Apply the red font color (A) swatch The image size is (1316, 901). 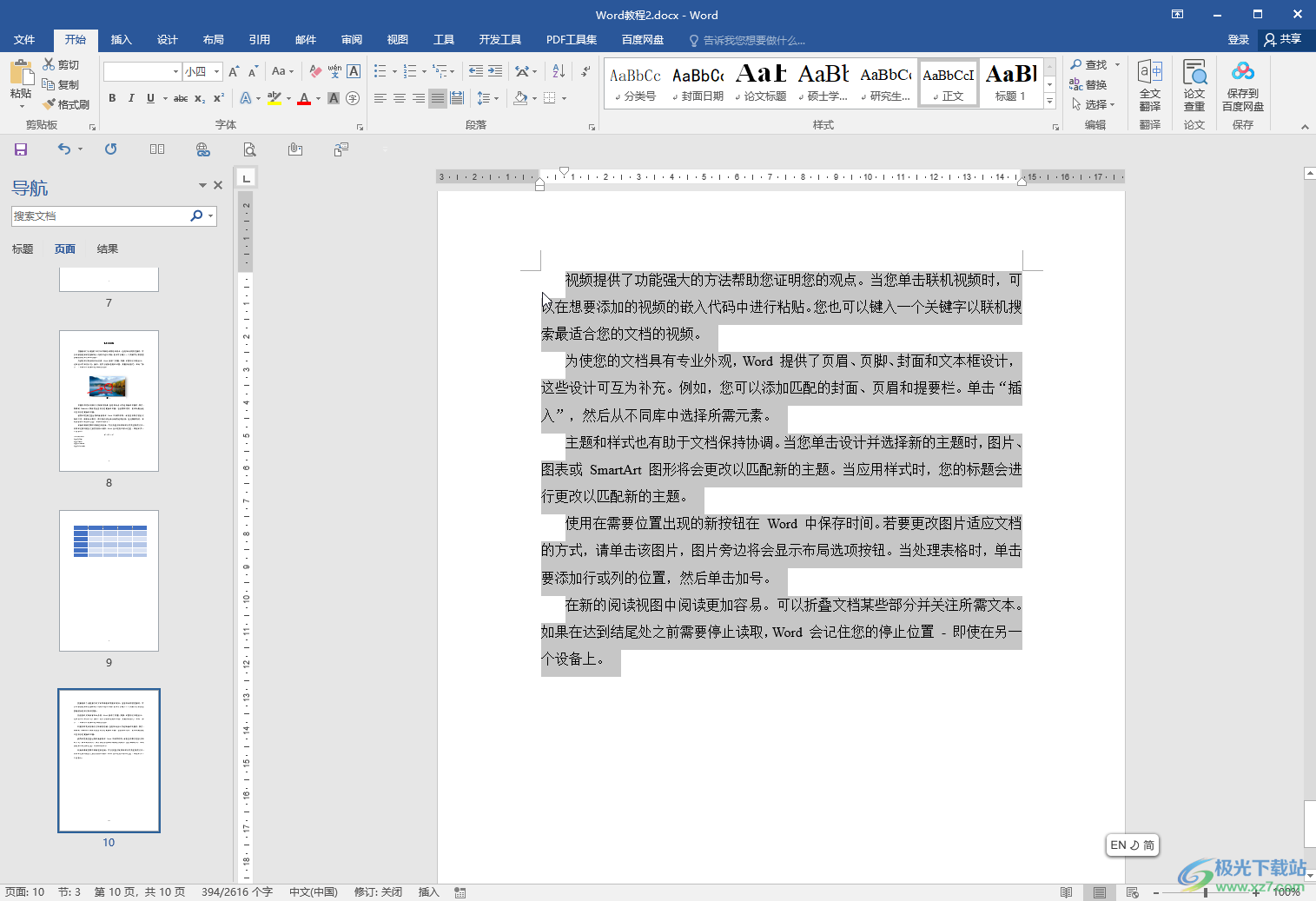(304, 98)
